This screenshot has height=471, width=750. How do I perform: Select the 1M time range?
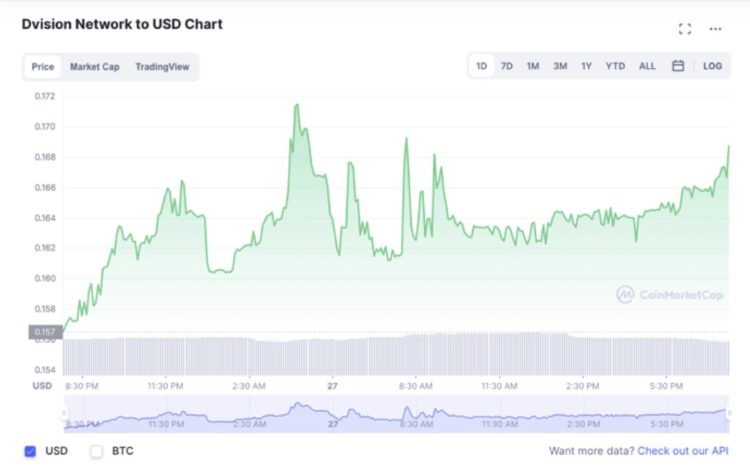(x=533, y=66)
